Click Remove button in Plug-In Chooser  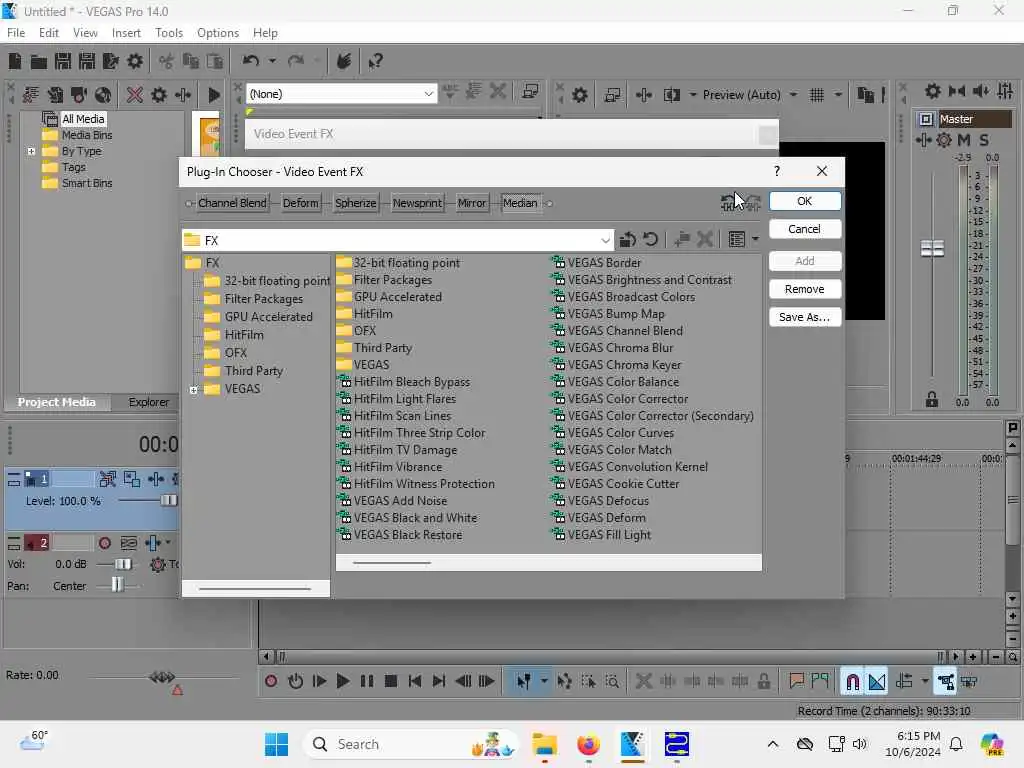pos(805,289)
